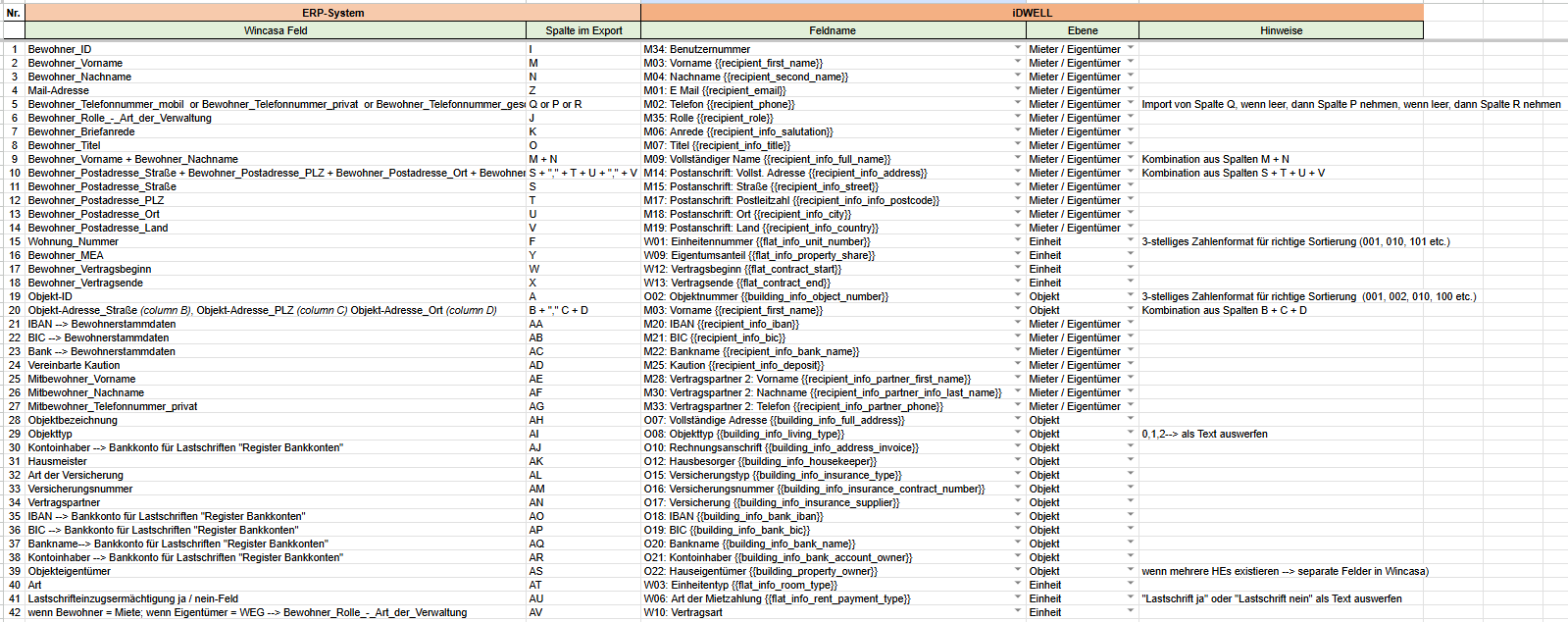Open dropdown for O12: Hausbesorger cell
Viewport: 1568px width, 622px height.
1017,460
